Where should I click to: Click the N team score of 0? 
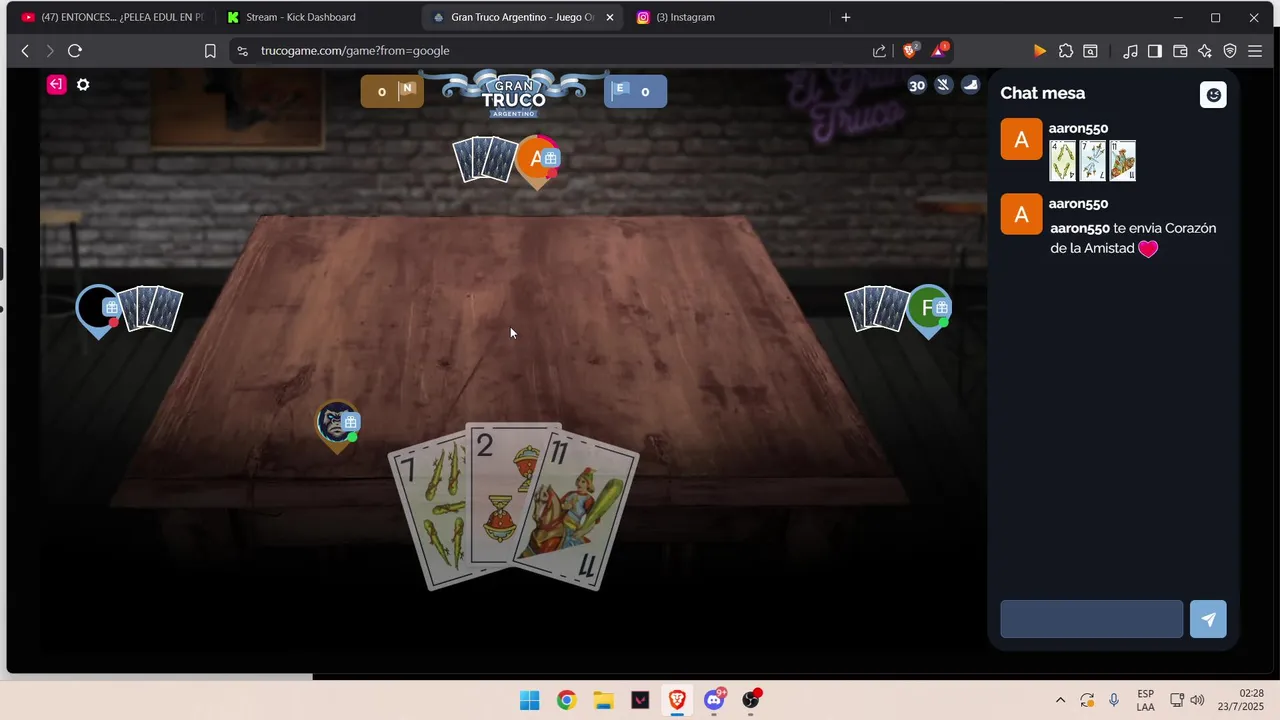(392, 91)
